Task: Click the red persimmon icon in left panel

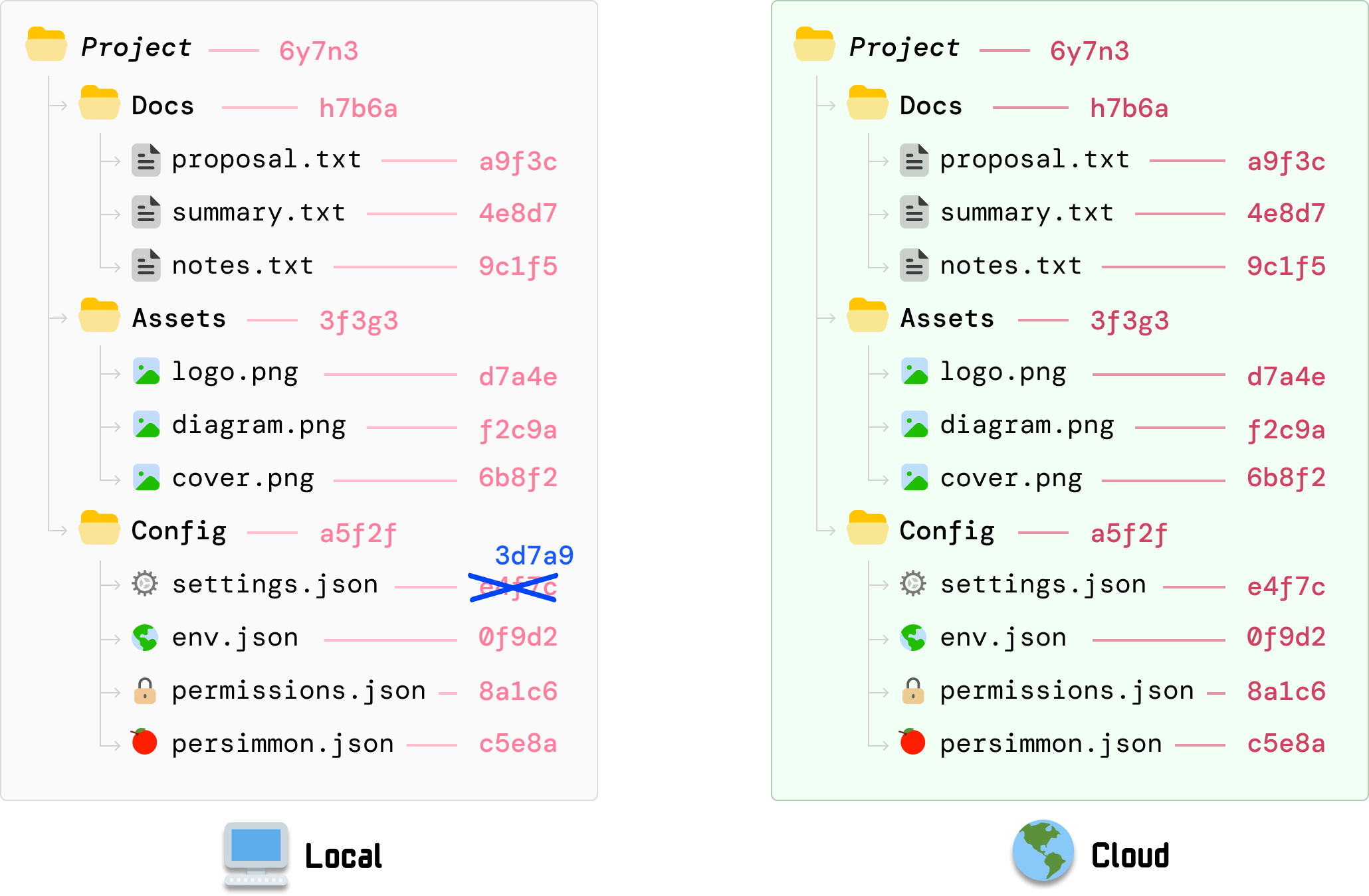Action: pos(144,742)
